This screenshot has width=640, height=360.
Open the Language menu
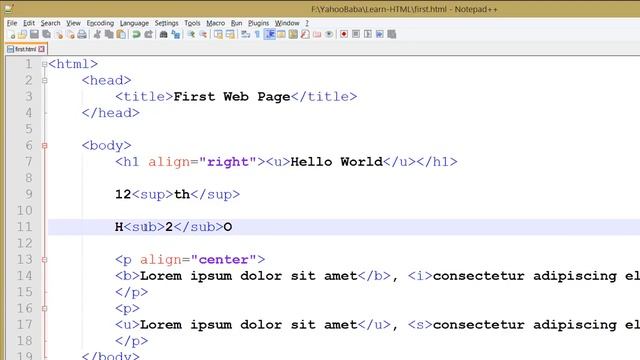(x=134, y=23)
